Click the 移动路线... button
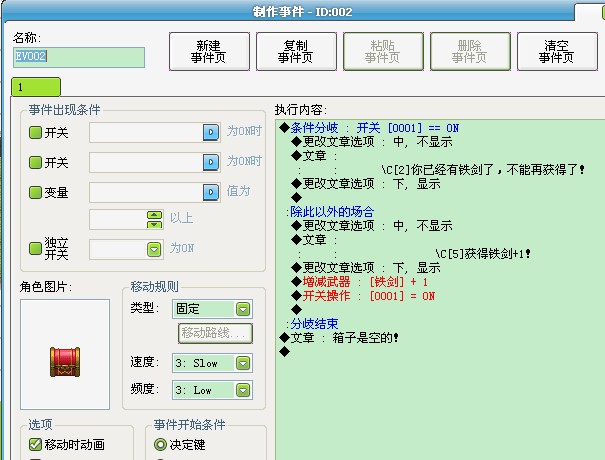Screen dimensions: 605x460 coord(215,333)
